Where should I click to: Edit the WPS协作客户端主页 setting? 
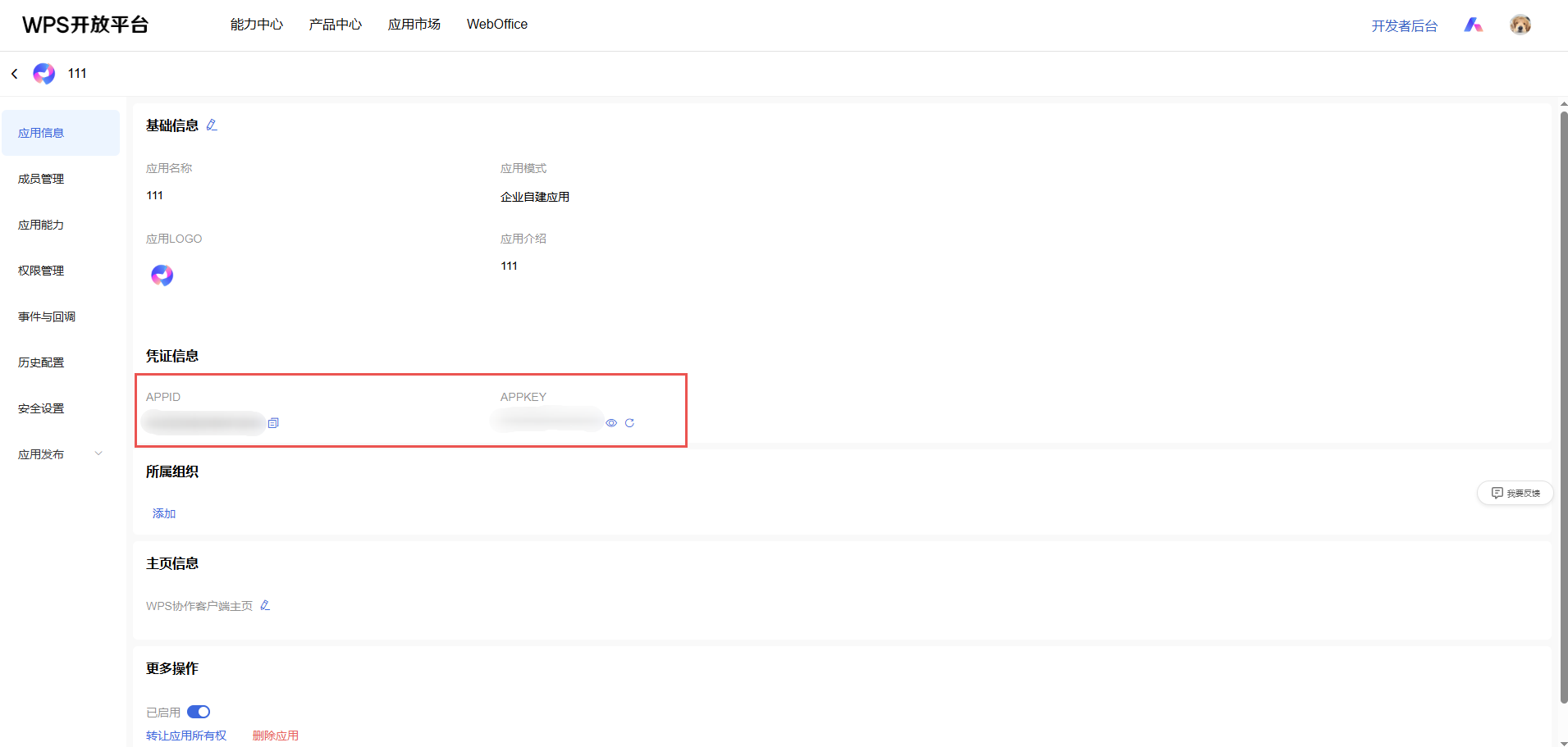click(265, 606)
